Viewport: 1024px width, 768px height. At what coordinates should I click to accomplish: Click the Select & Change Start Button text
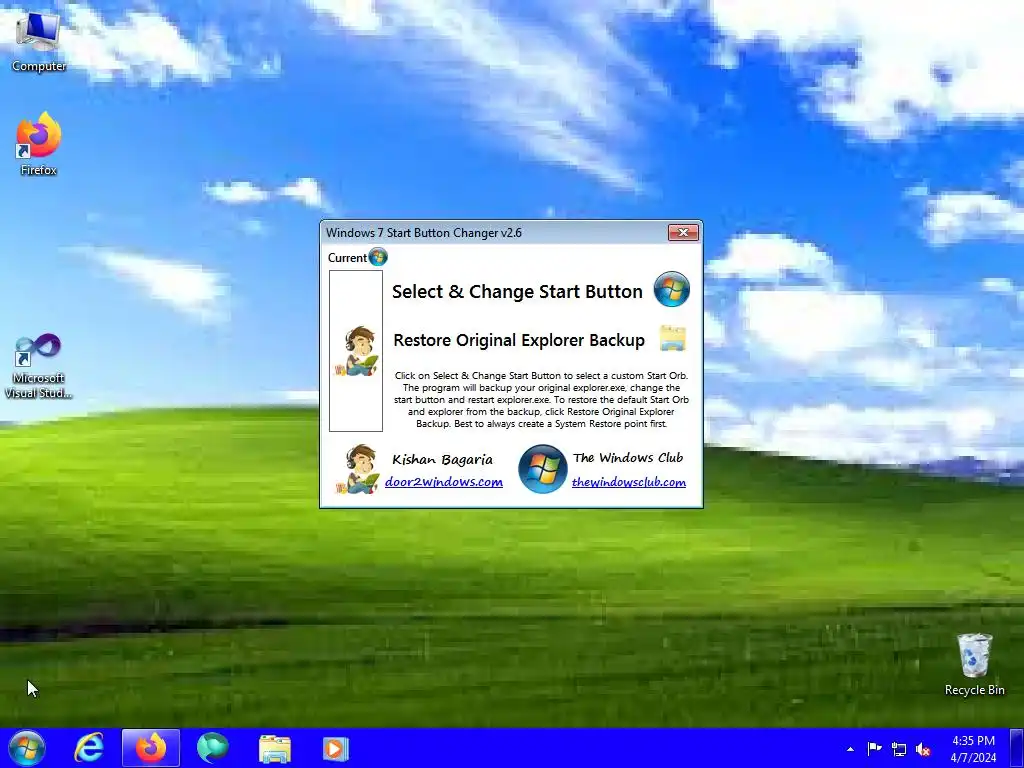[517, 291]
